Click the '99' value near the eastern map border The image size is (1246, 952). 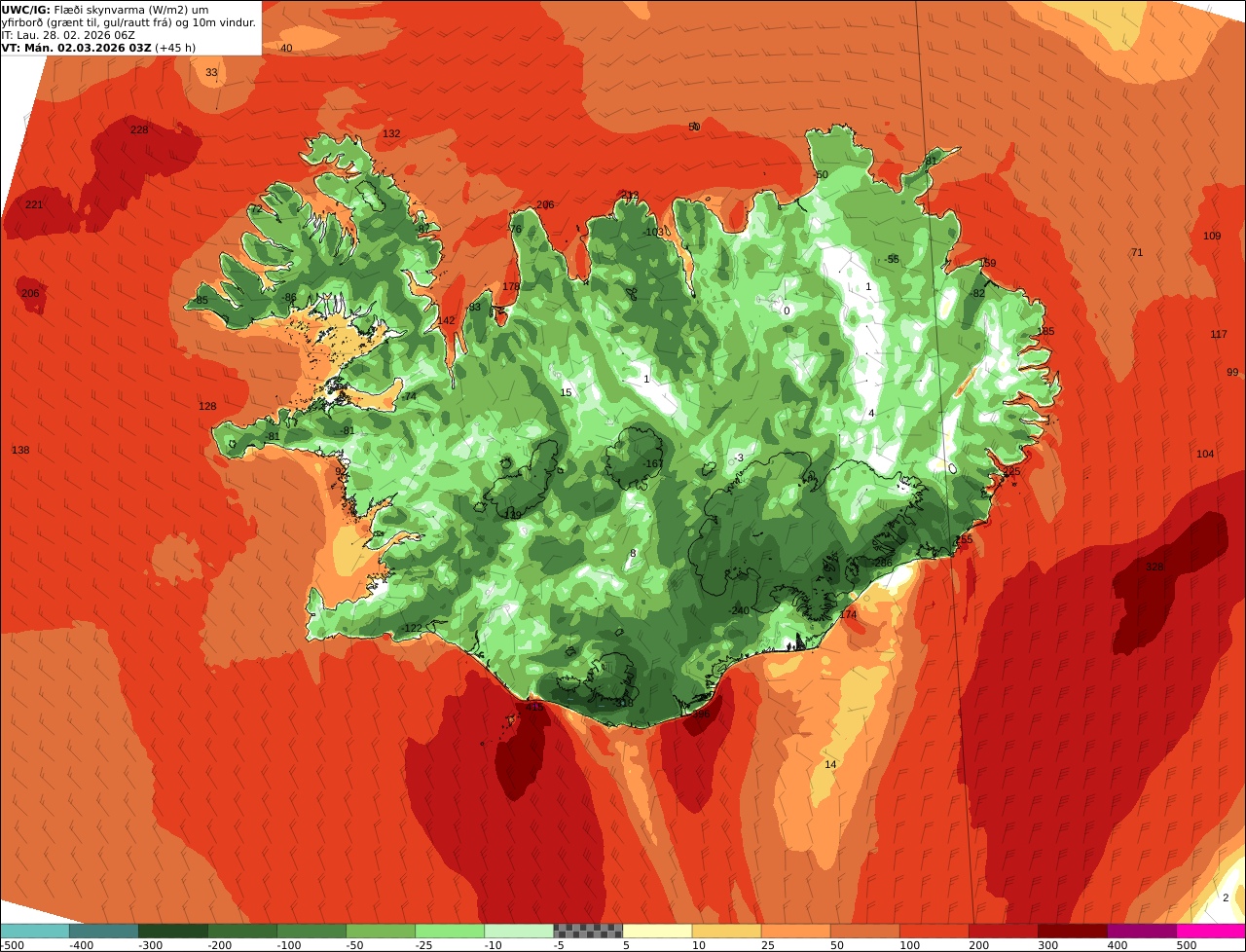1232,372
